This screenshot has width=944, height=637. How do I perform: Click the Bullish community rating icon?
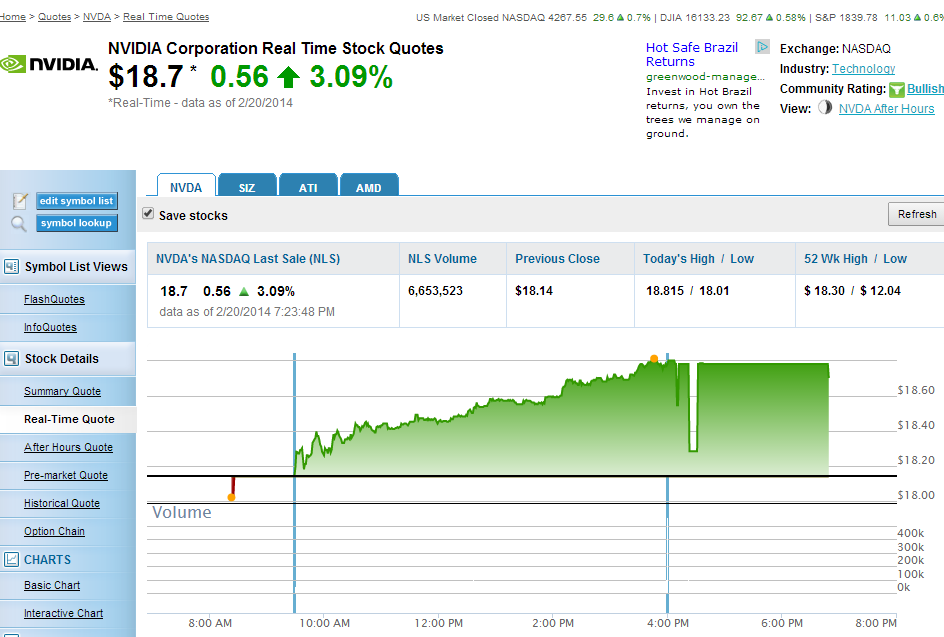tap(897, 90)
